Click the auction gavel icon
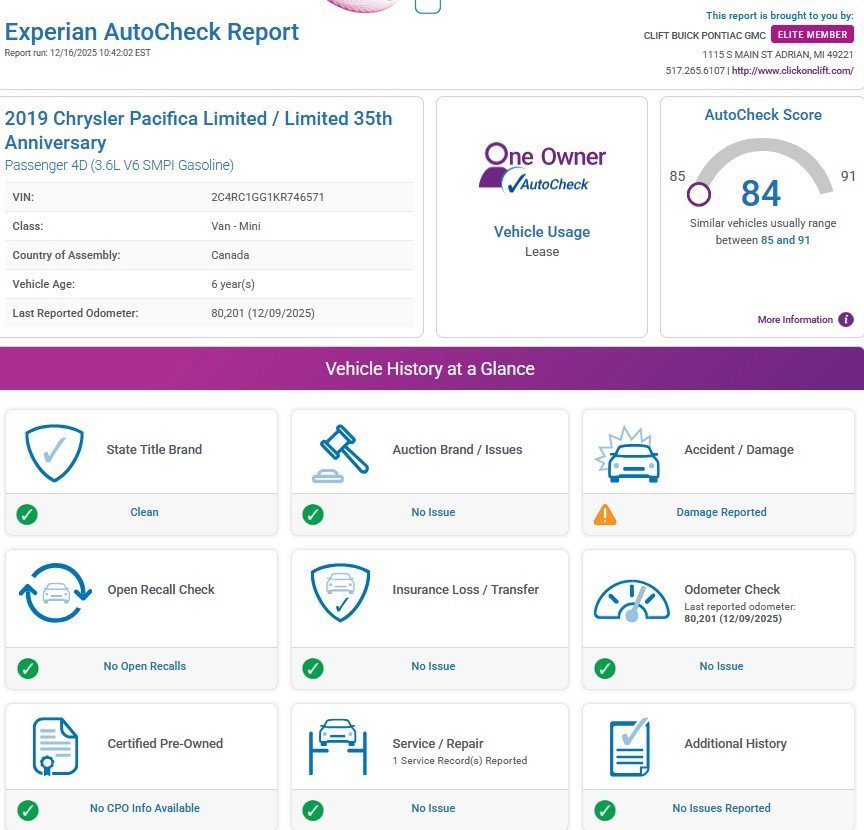 click(341, 453)
